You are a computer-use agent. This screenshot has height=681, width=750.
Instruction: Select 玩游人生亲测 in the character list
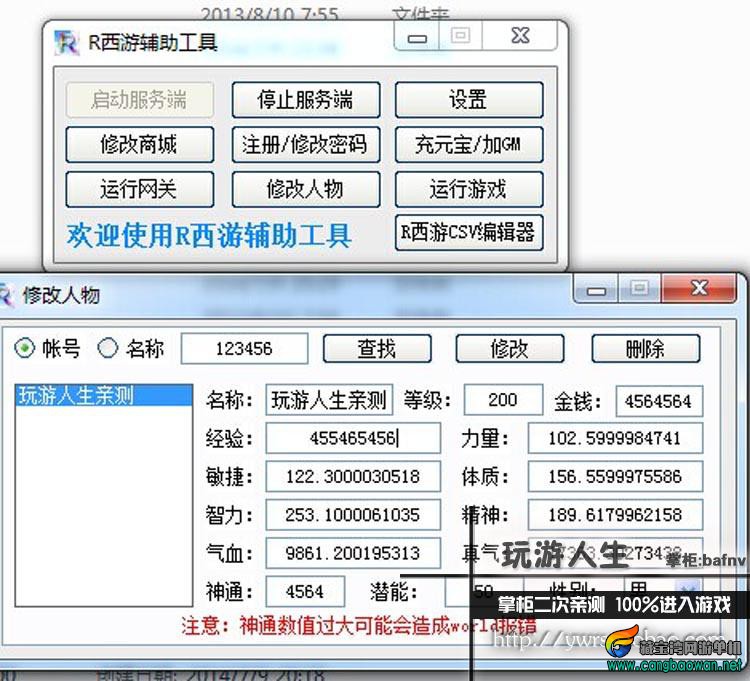(104, 396)
